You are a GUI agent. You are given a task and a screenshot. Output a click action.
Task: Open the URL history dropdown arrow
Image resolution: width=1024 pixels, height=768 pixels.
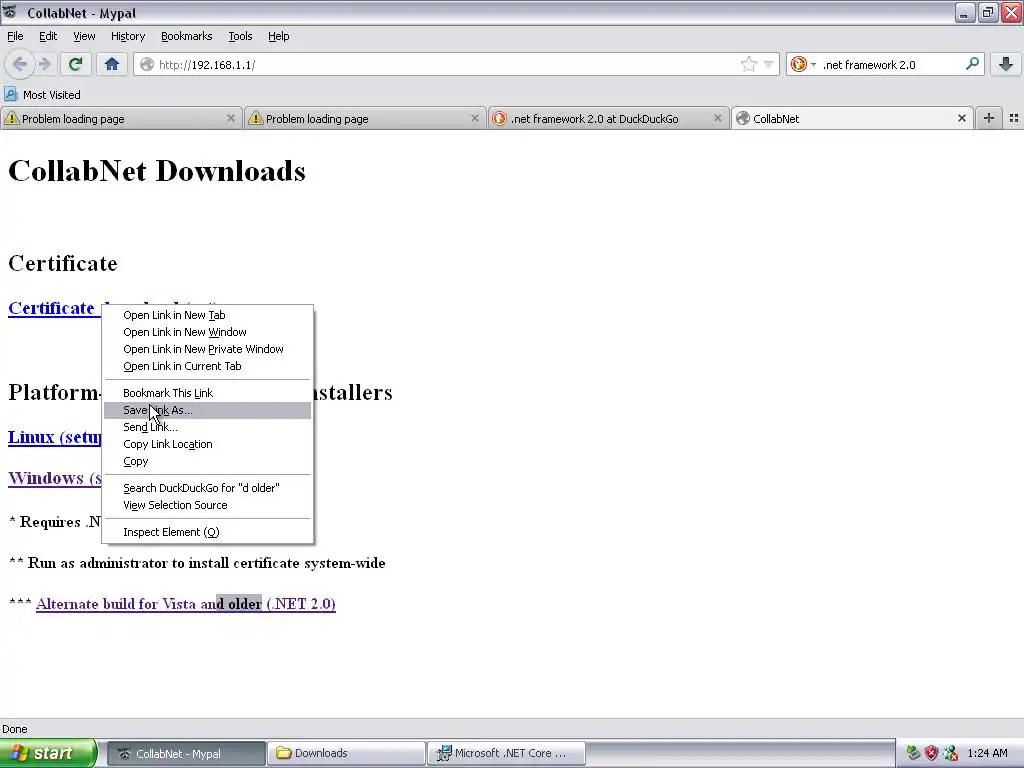(769, 64)
